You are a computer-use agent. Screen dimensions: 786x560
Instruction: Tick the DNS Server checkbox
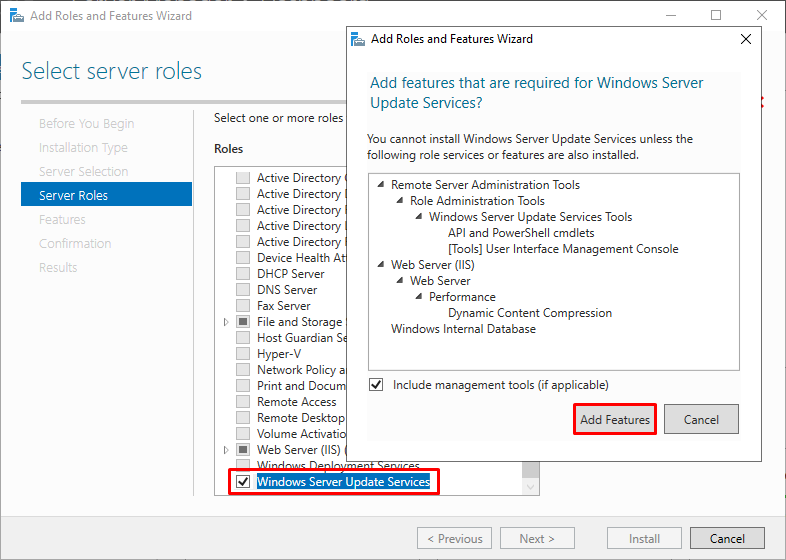243,290
